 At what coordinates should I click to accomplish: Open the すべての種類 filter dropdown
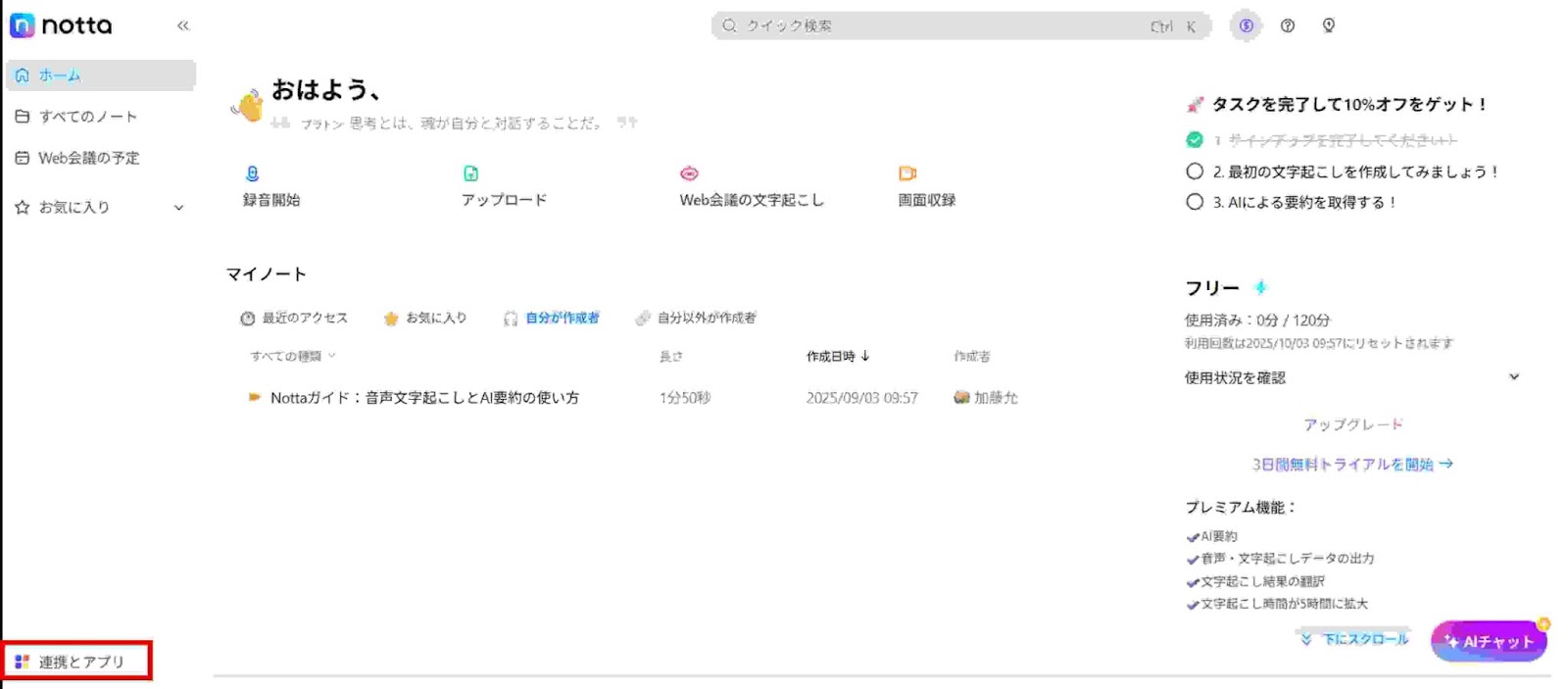293,356
